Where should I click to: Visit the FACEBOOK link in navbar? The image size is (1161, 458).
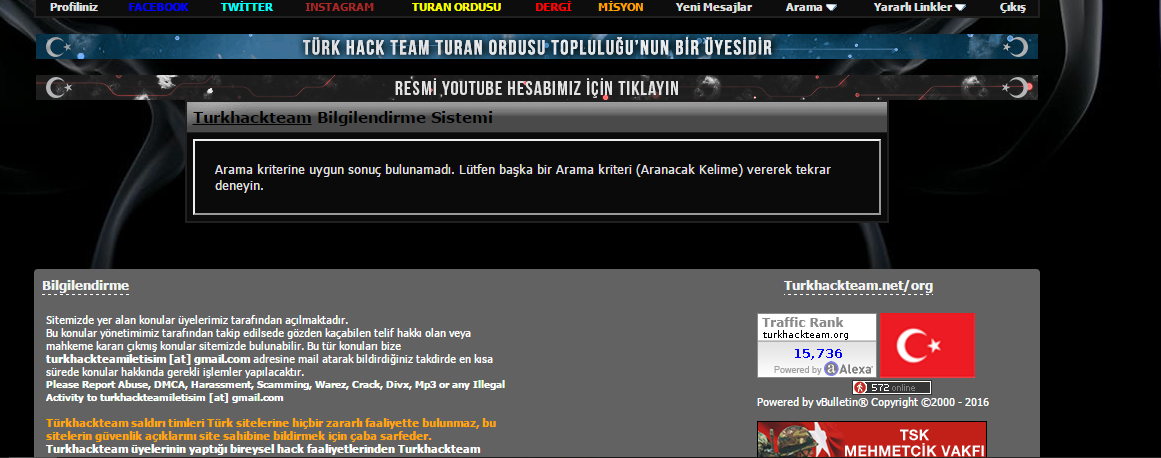click(158, 7)
